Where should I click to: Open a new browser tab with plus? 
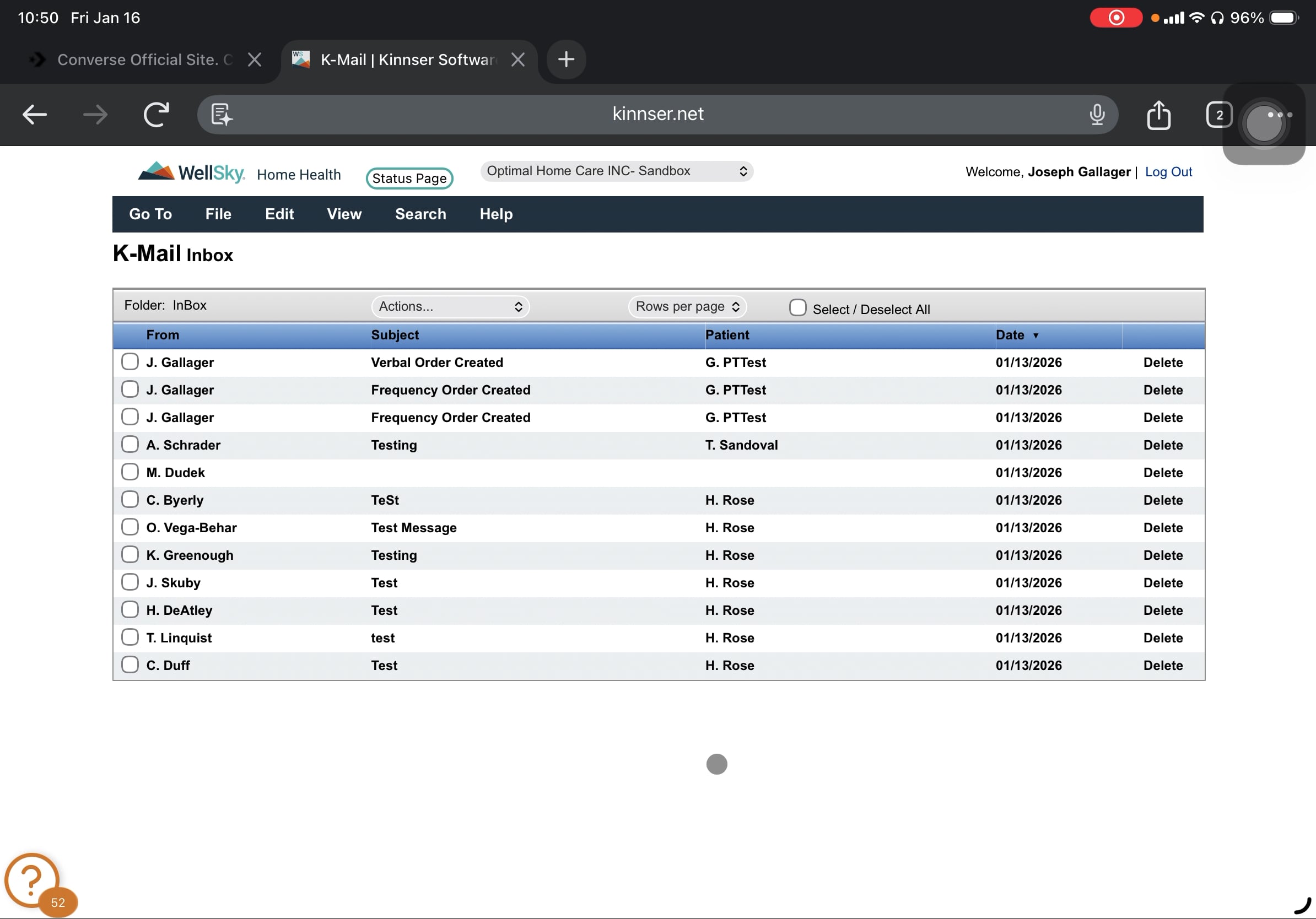pyautogui.click(x=567, y=60)
